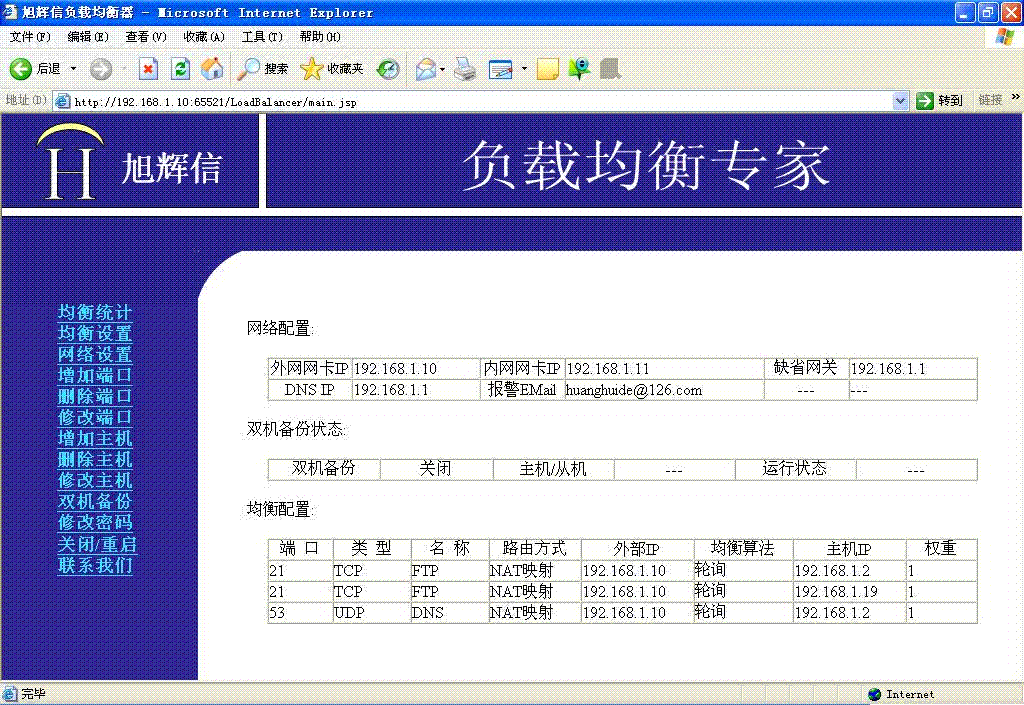
Task: Stop page loading with the red X icon
Action: (149, 69)
